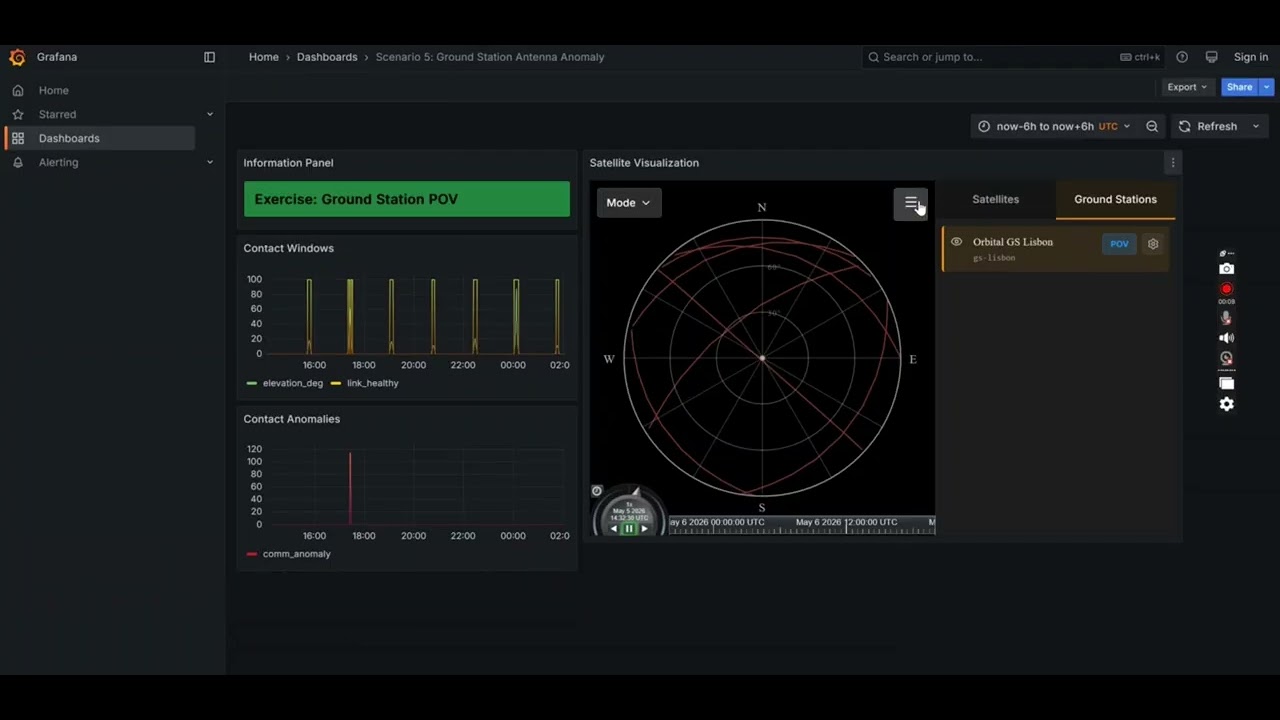Click POV for Orbital GS Lisbon
Screen dimensions: 1280x720
[1119, 243]
